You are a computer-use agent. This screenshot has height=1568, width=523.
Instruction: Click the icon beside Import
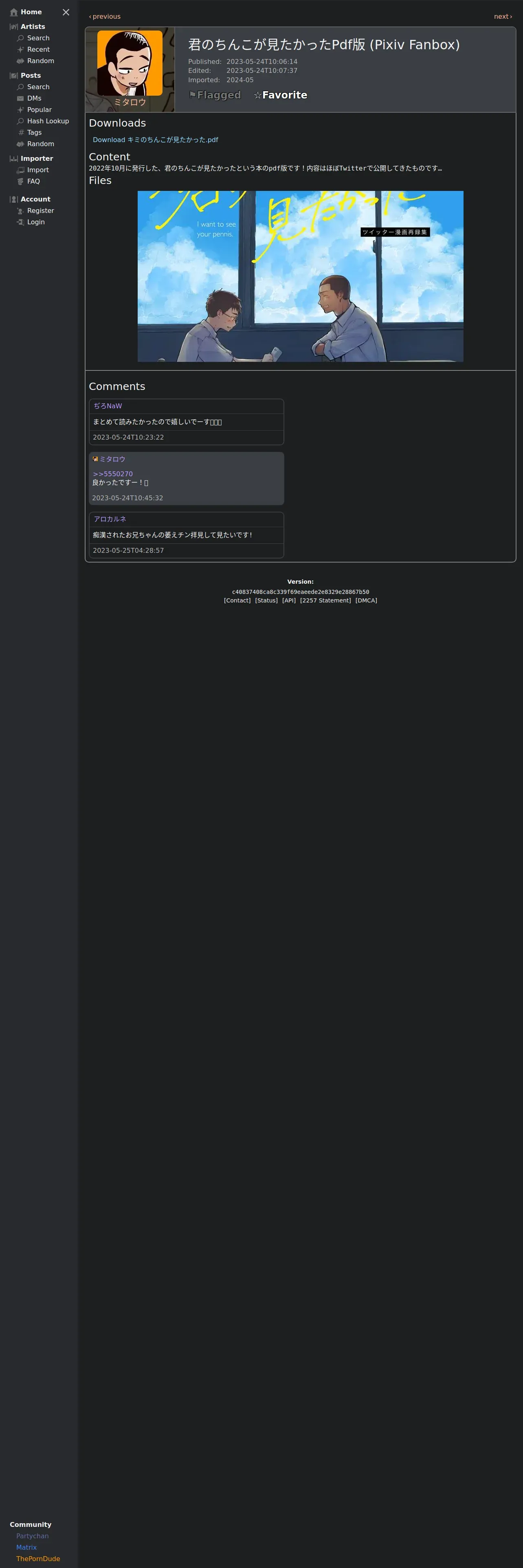(x=21, y=171)
